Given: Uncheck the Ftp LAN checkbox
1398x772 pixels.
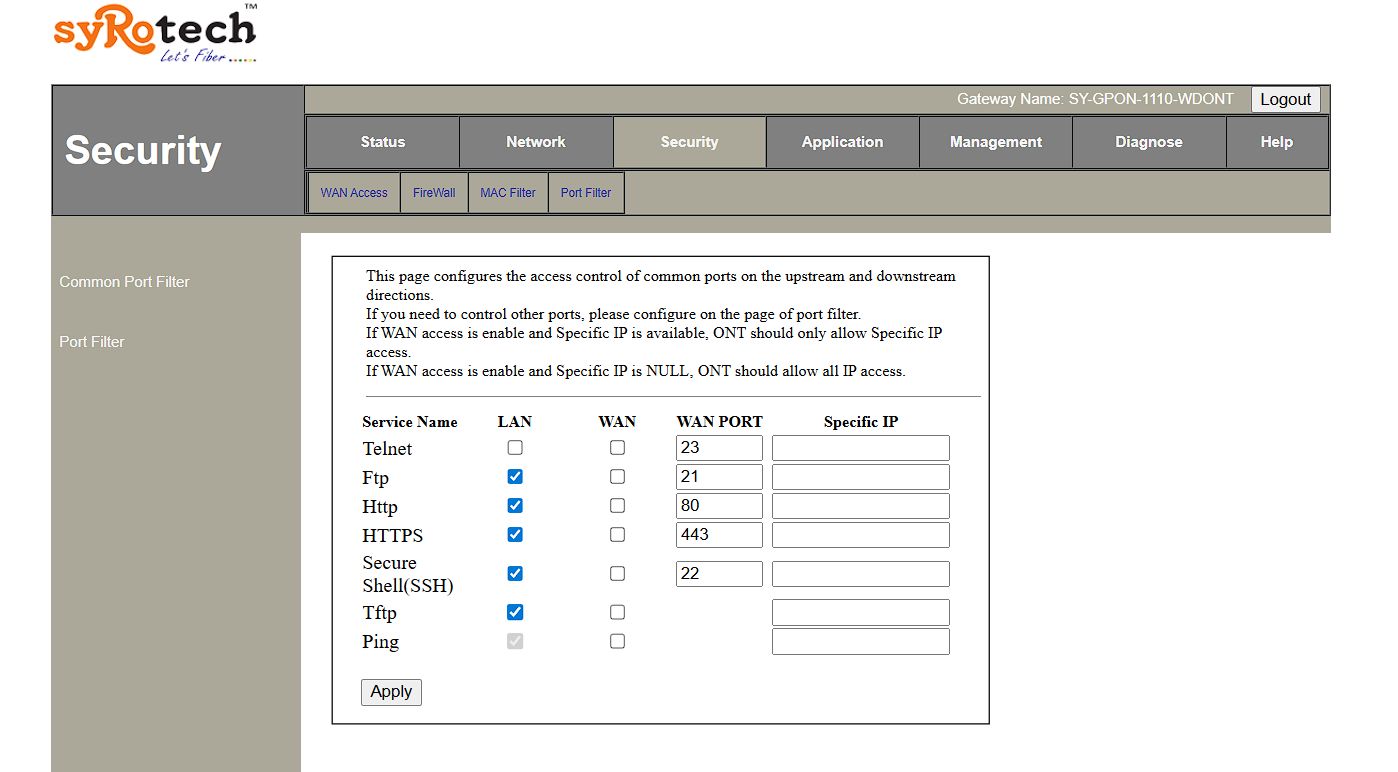Looking at the screenshot, I should point(515,477).
